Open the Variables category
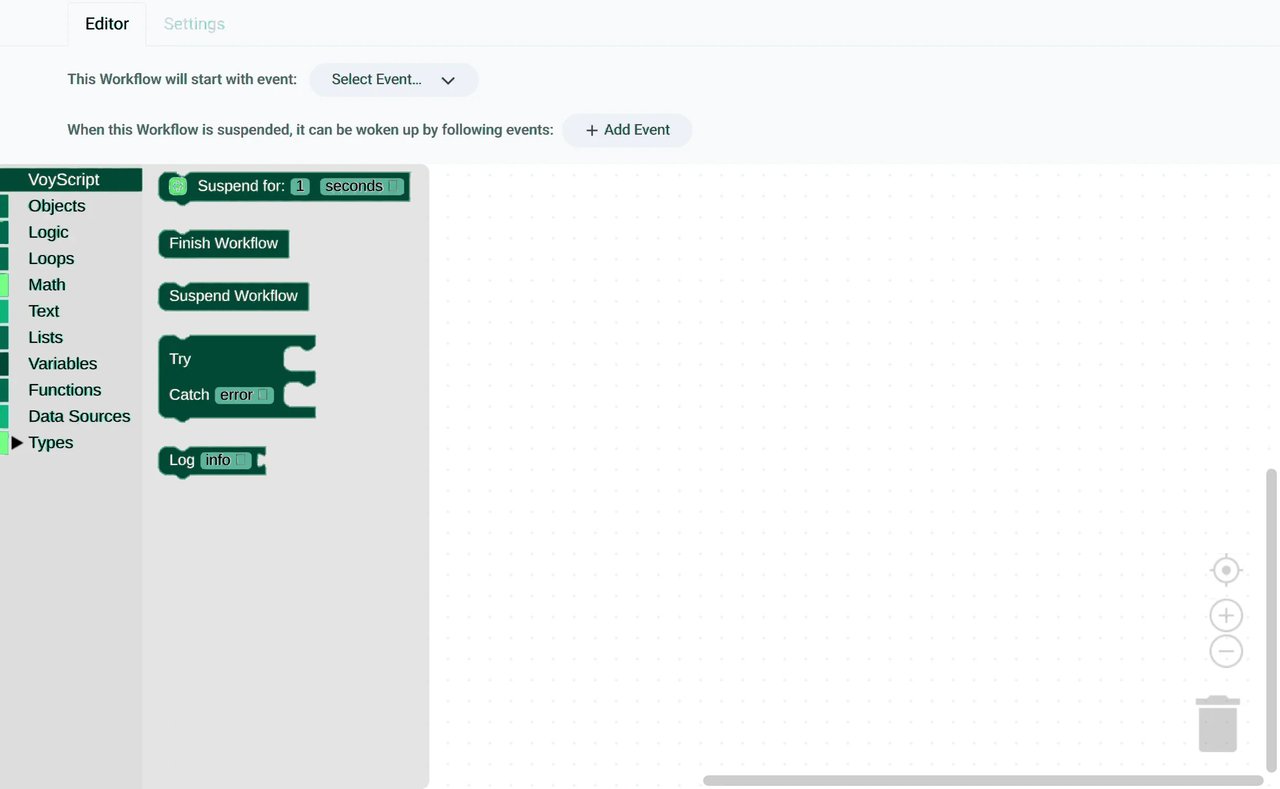 click(x=71, y=364)
